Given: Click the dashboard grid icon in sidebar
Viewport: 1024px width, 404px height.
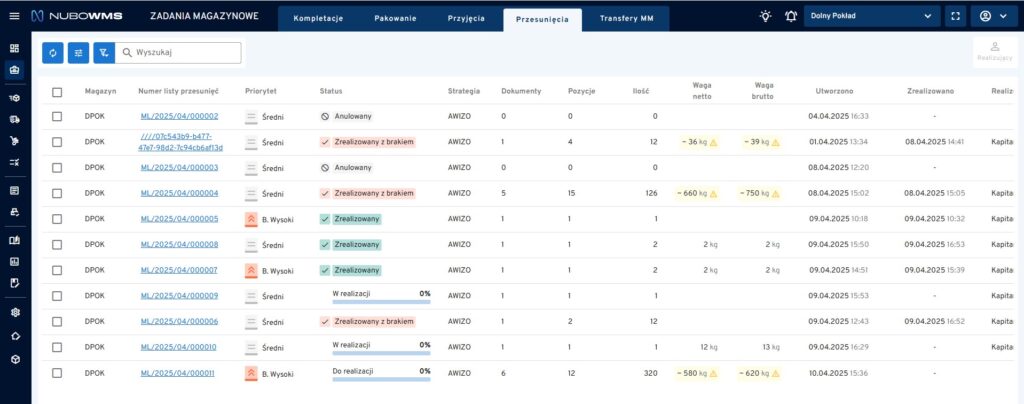Looking at the screenshot, I should point(14,47).
